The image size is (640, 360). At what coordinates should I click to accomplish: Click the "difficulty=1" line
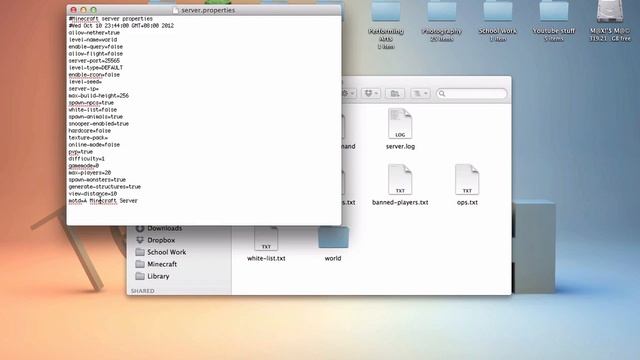click(x=87, y=159)
